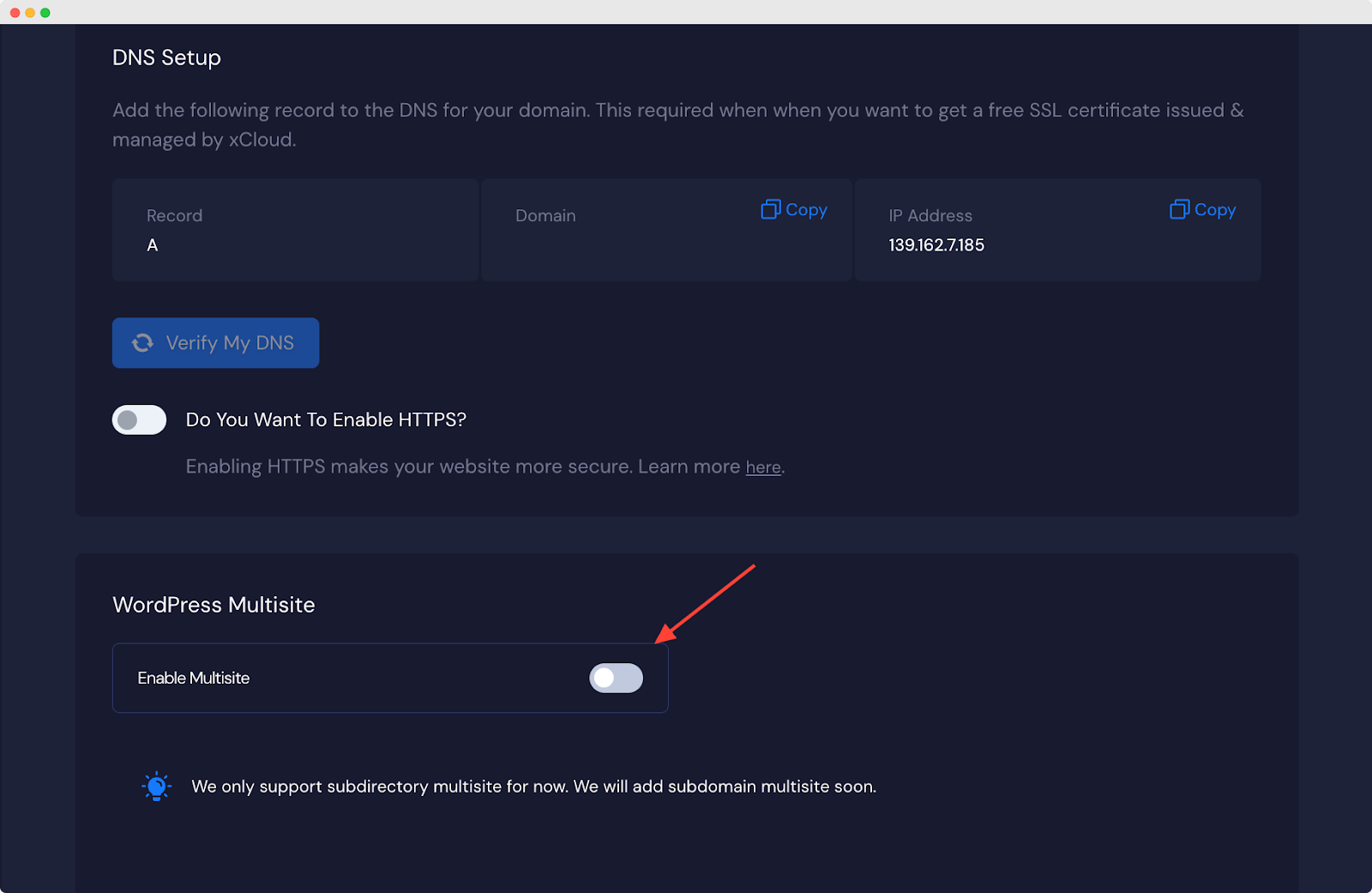Click the refresh icon inside Verify My DNS button
The height and width of the screenshot is (893, 1372).
click(143, 342)
